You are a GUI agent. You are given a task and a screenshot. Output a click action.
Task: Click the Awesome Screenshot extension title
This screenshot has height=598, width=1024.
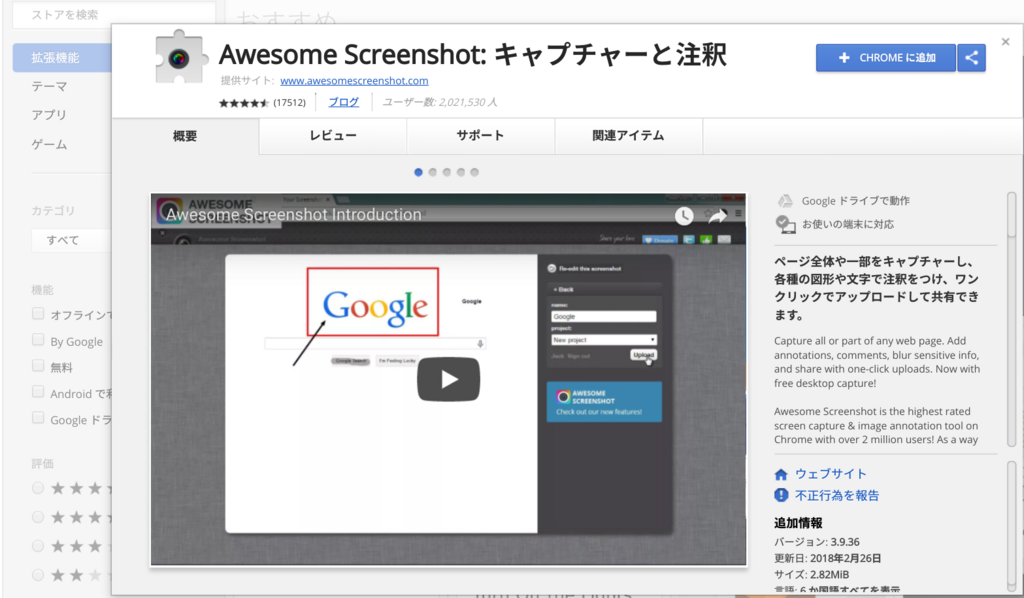[x=473, y=55]
